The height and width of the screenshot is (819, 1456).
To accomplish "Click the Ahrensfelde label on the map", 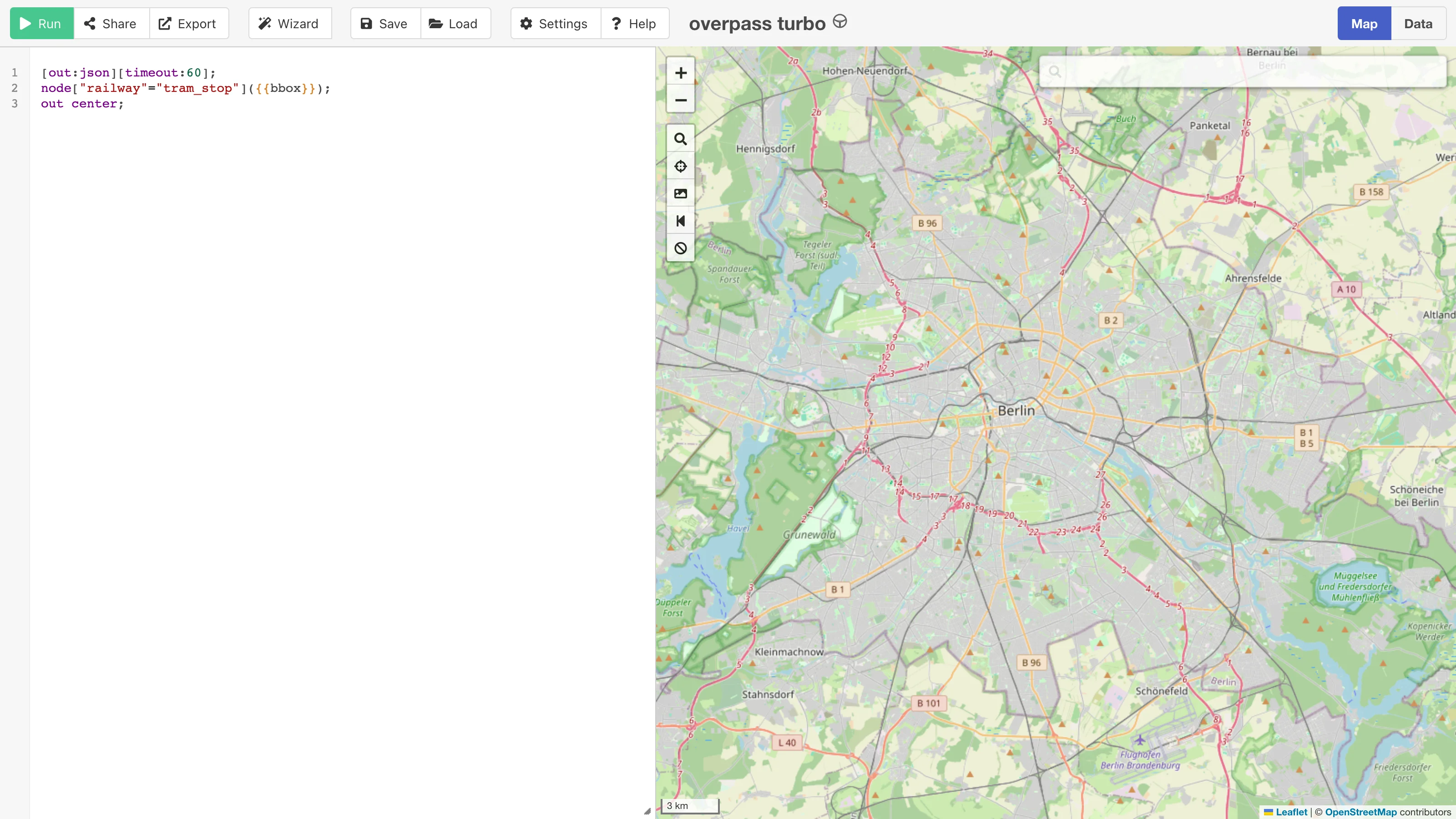I will (x=1253, y=278).
